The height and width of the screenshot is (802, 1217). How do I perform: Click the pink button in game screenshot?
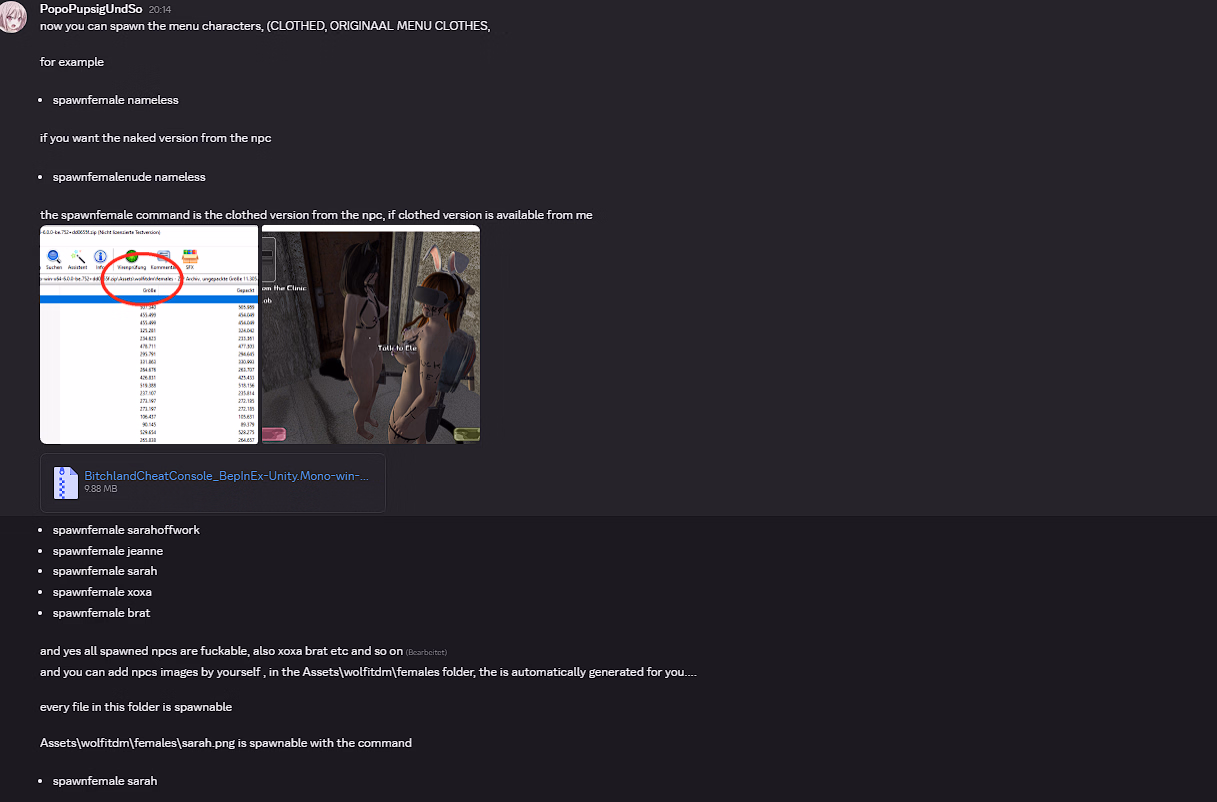click(273, 434)
